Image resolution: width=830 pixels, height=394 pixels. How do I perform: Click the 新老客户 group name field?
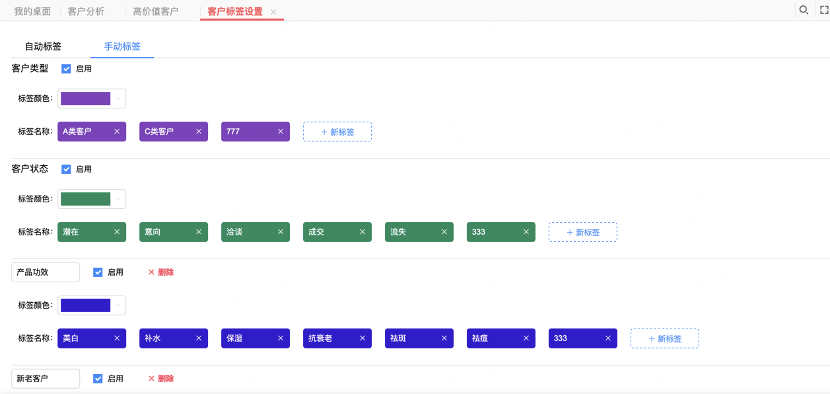coord(46,378)
